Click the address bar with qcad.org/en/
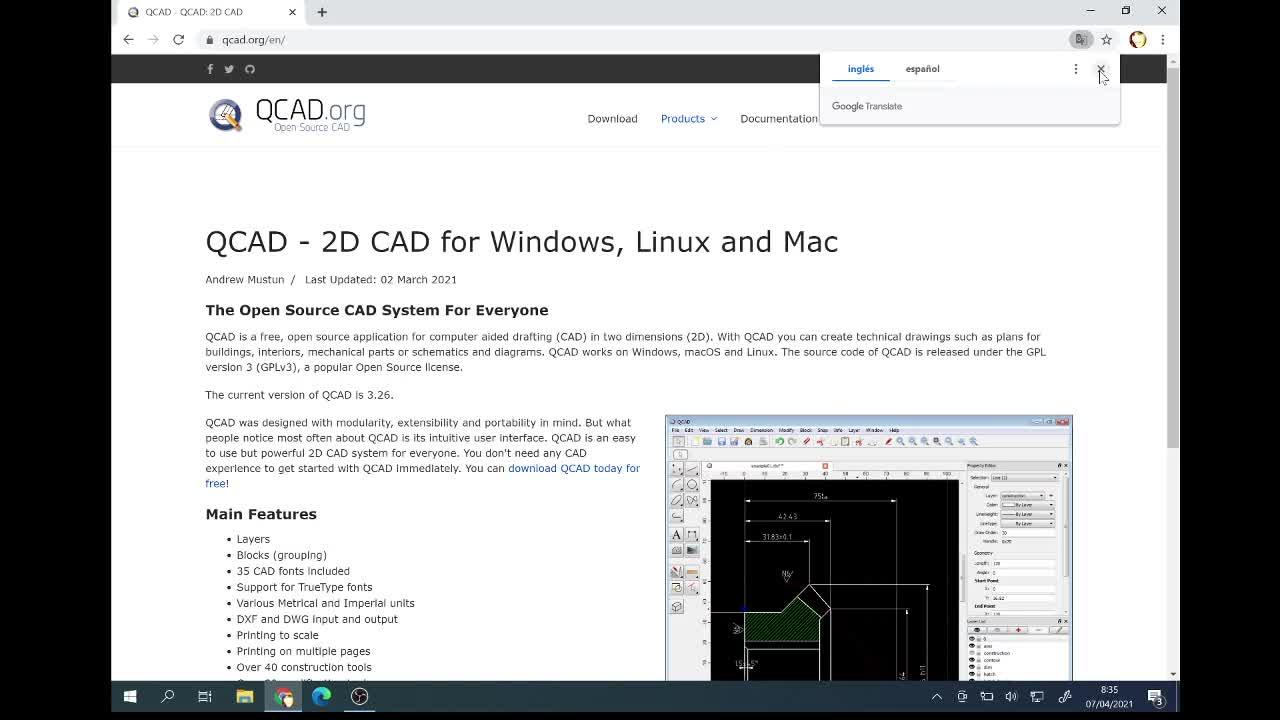The image size is (1280, 720). coord(640,39)
